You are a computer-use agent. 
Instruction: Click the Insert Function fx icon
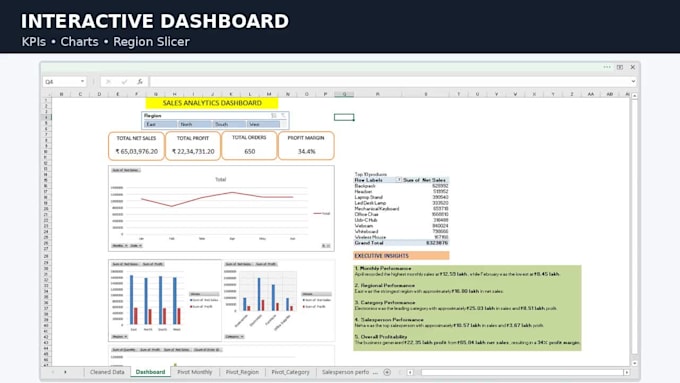pyautogui.click(x=140, y=82)
